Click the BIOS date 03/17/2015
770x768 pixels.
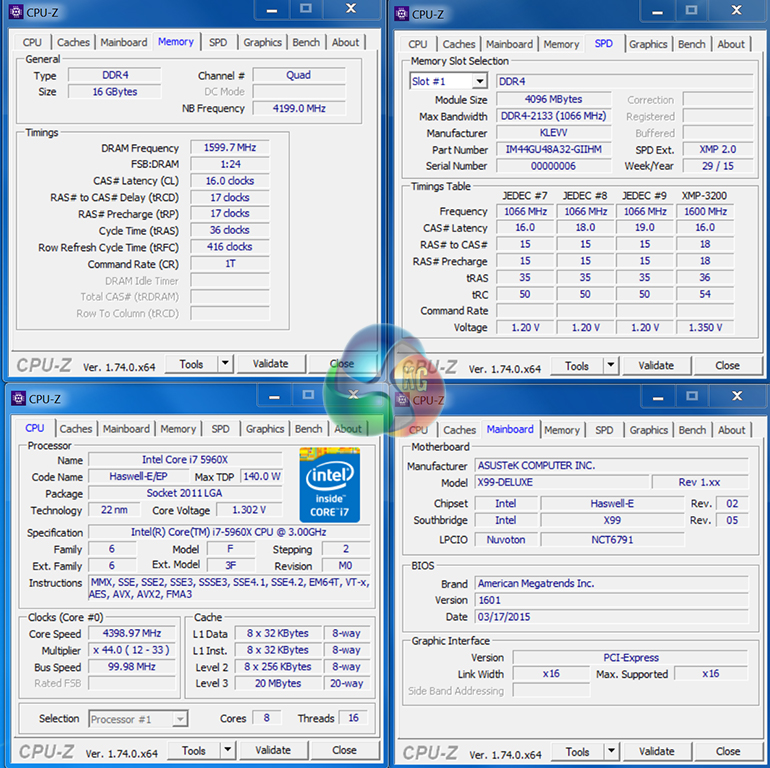(x=611, y=617)
